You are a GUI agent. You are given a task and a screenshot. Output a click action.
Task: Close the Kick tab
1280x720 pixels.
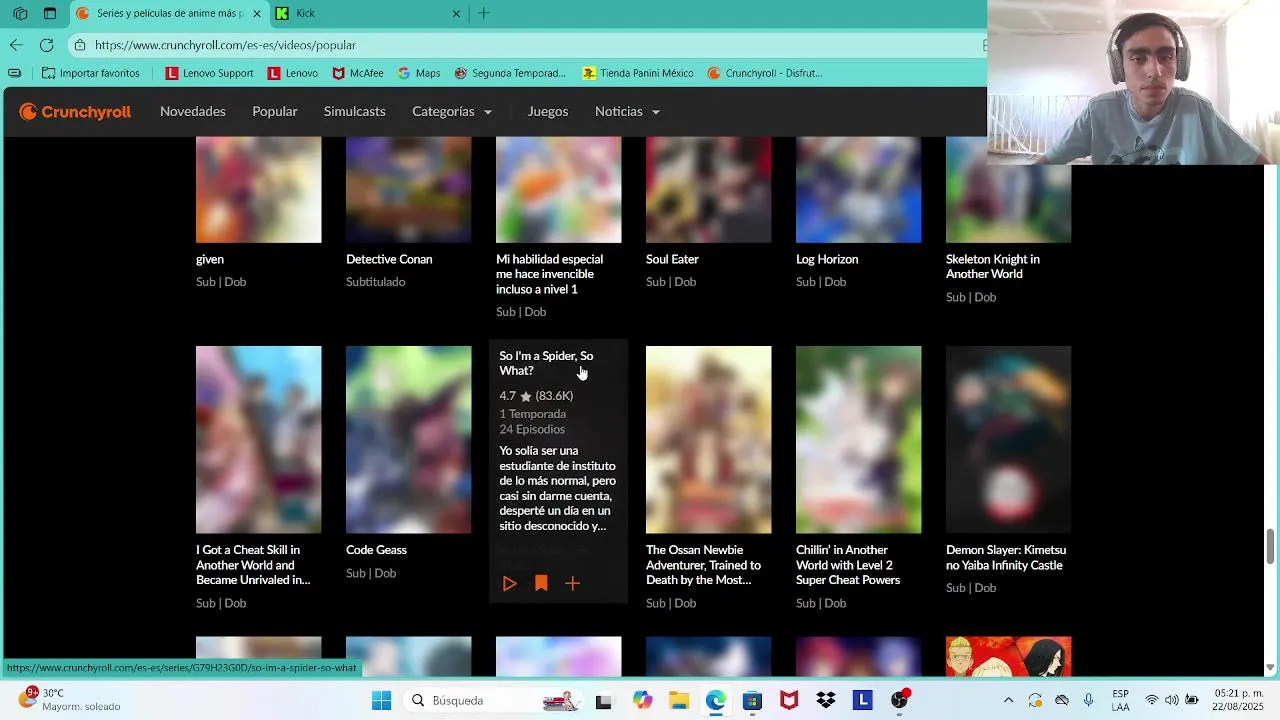456,14
